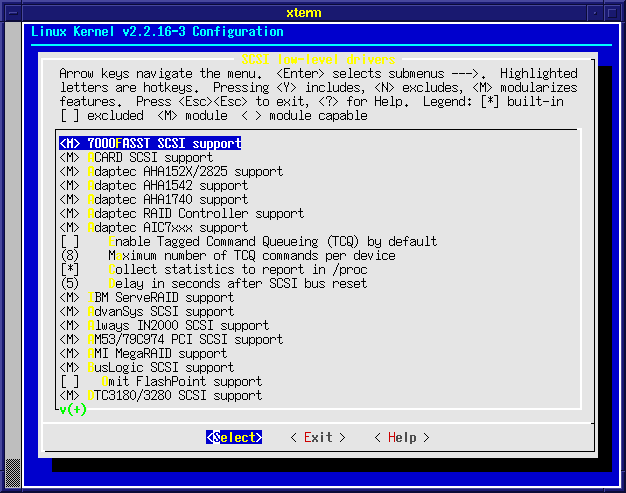Select Adaptec RAID Controller support
This screenshot has width=626, height=493.
coord(195,213)
